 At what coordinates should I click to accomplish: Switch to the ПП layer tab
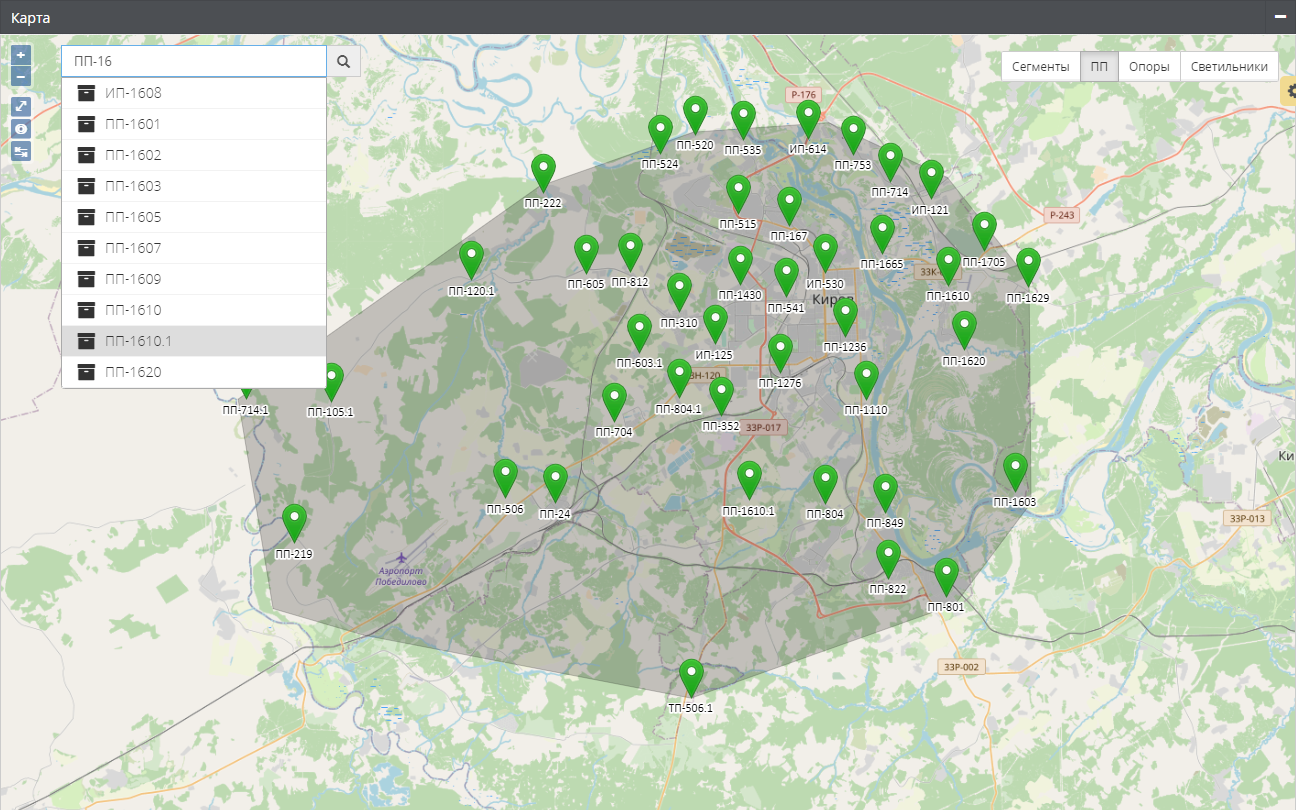1099,67
